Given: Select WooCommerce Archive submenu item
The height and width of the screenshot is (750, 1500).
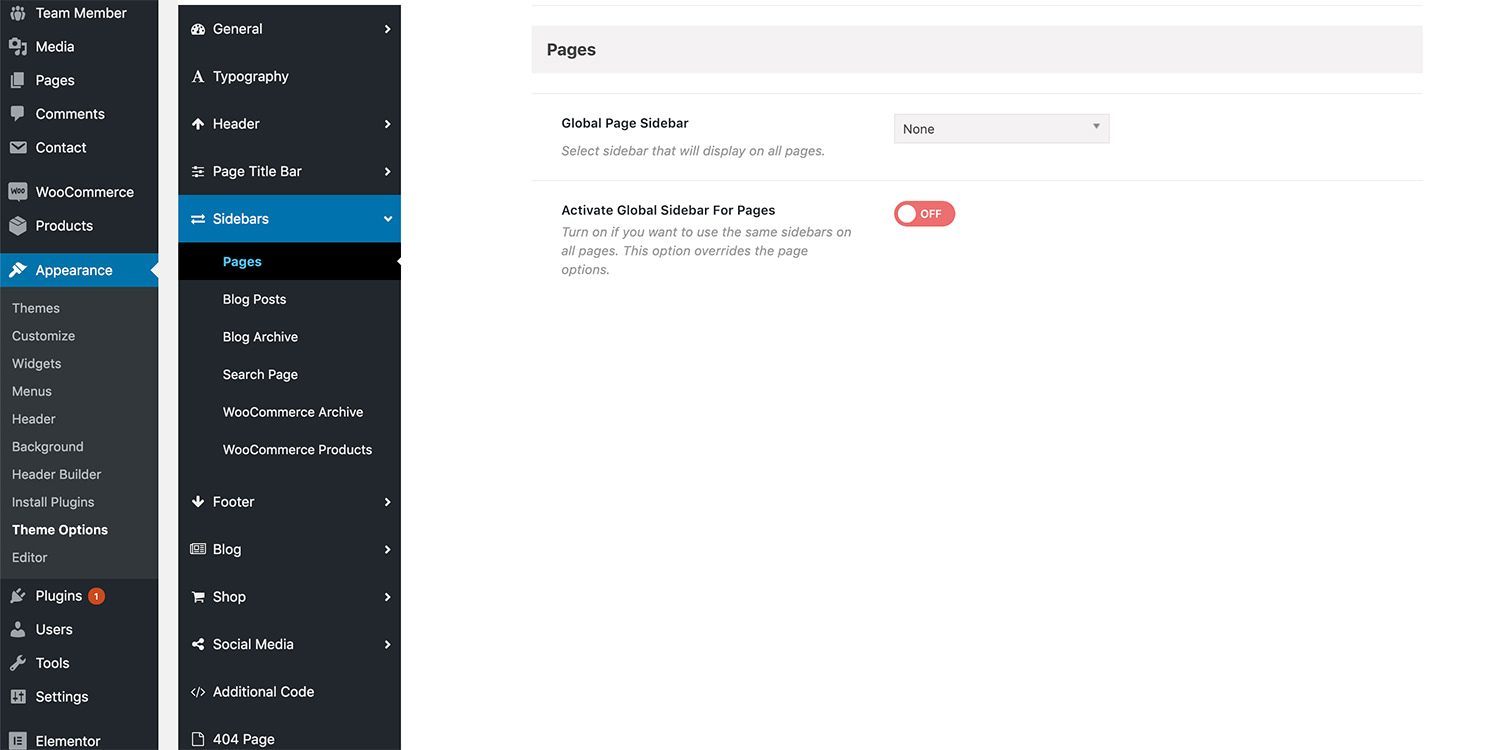Looking at the screenshot, I should 292,412.
